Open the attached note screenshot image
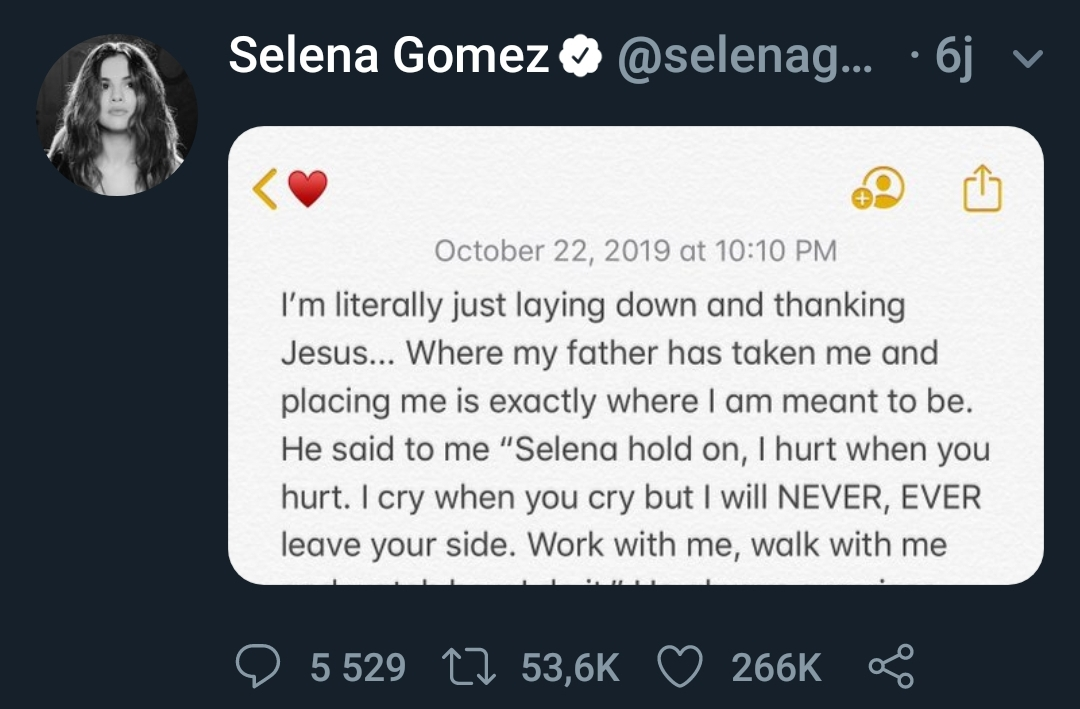Screen dimensions: 1080x709 click(636, 356)
